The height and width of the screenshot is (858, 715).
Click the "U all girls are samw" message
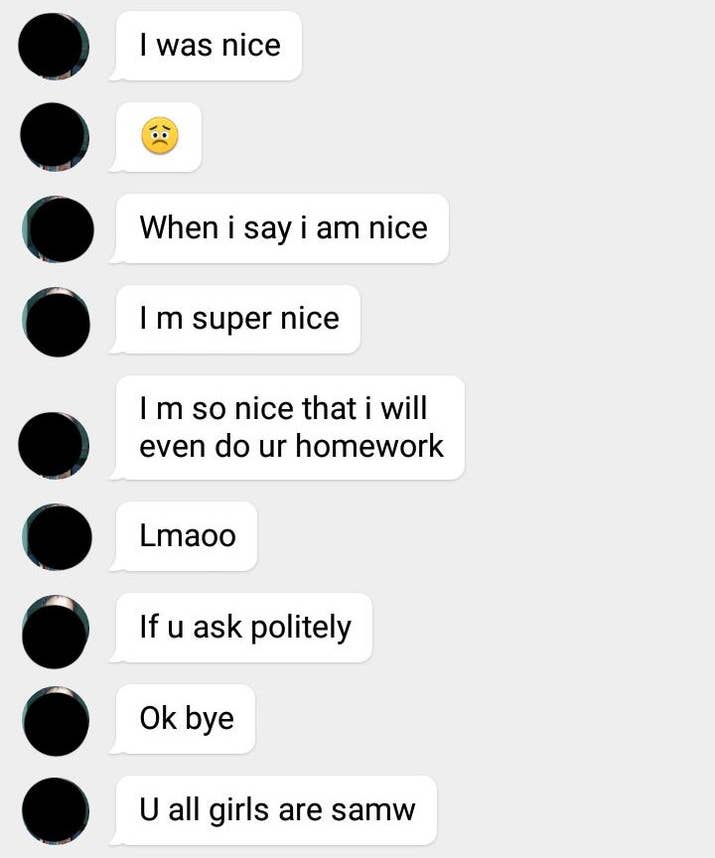click(277, 809)
